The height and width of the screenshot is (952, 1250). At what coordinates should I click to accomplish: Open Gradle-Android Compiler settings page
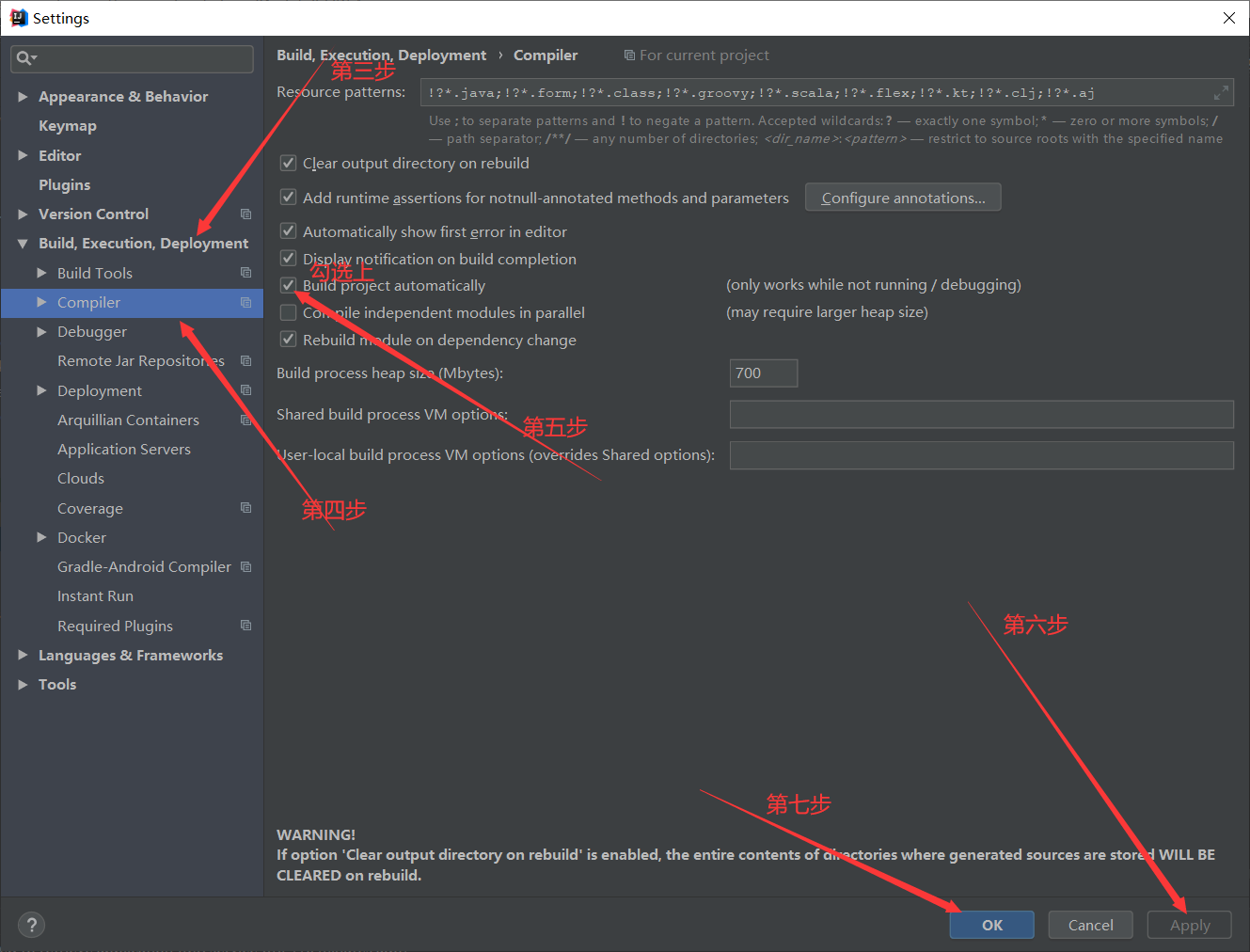[144, 567]
